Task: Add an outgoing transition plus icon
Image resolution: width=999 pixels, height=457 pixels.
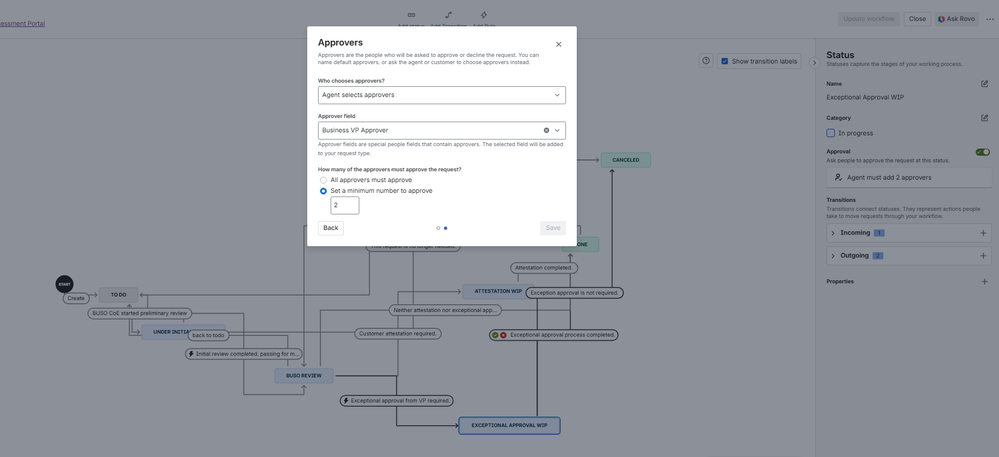Action: point(983,256)
